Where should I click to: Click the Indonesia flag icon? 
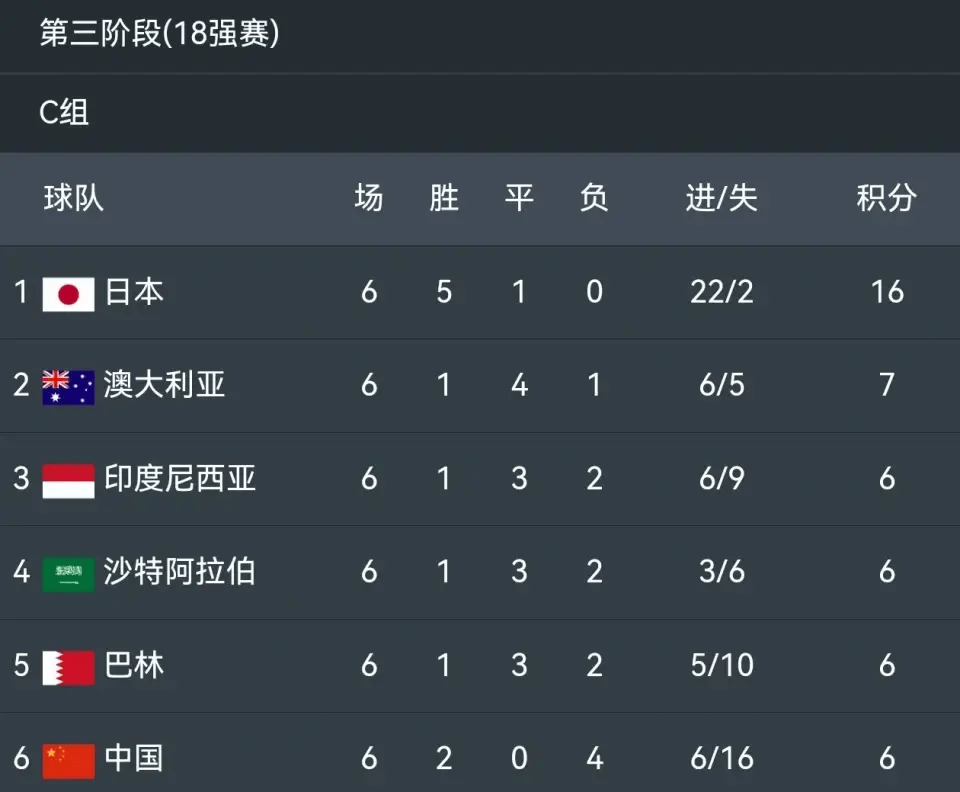tap(68, 481)
